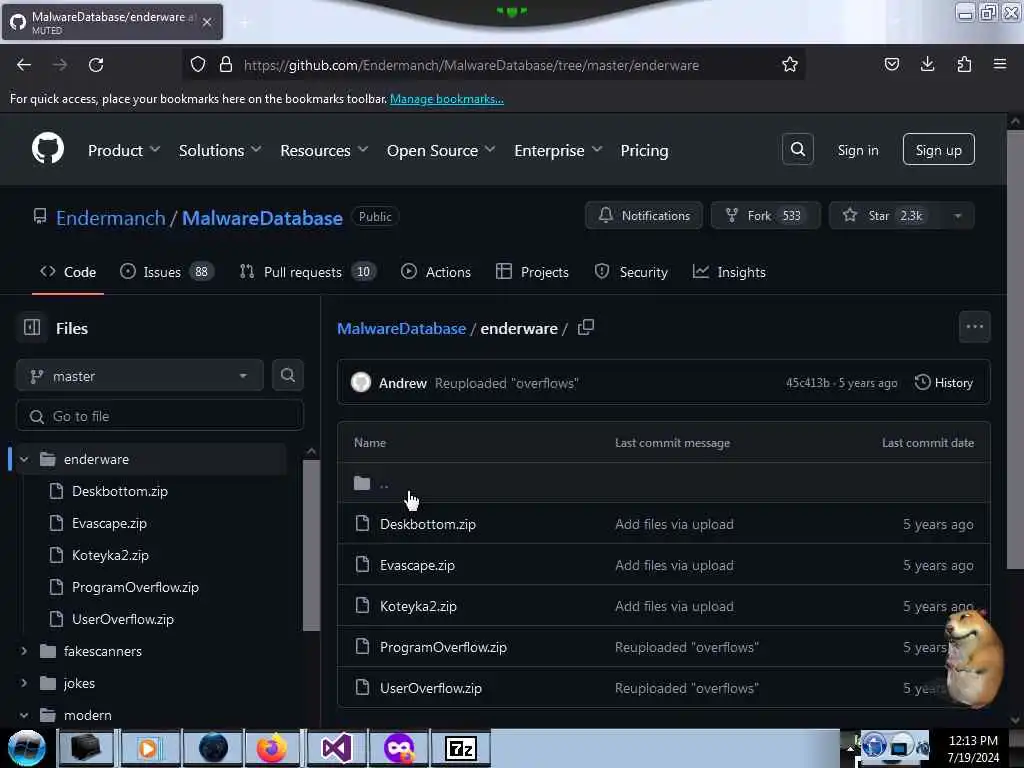The image size is (1024, 768).
Task: Open the Actions tab
Action: [436, 272]
